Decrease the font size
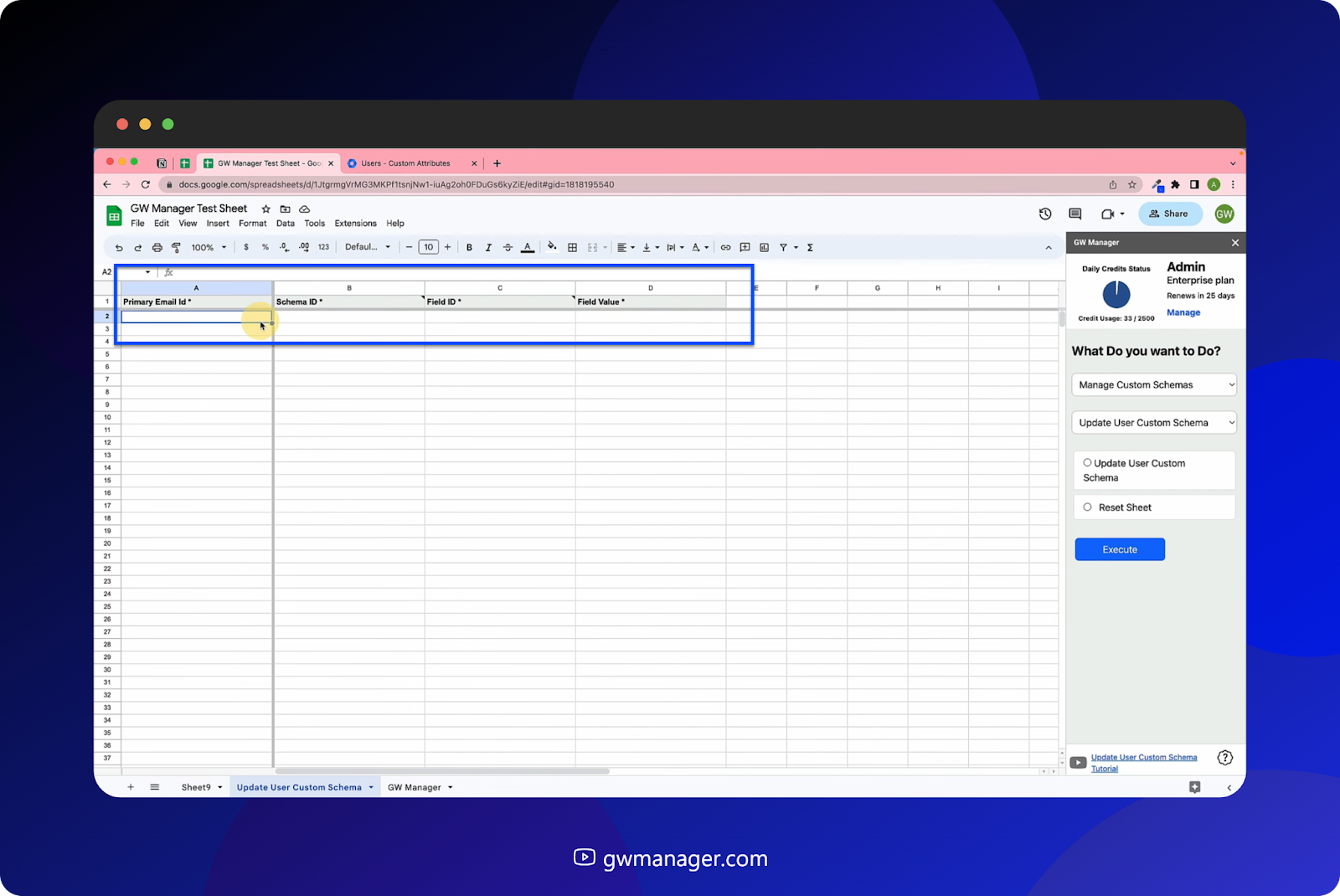Viewport: 1340px width, 896px height. pyautogui.click(x=409, y=248)
